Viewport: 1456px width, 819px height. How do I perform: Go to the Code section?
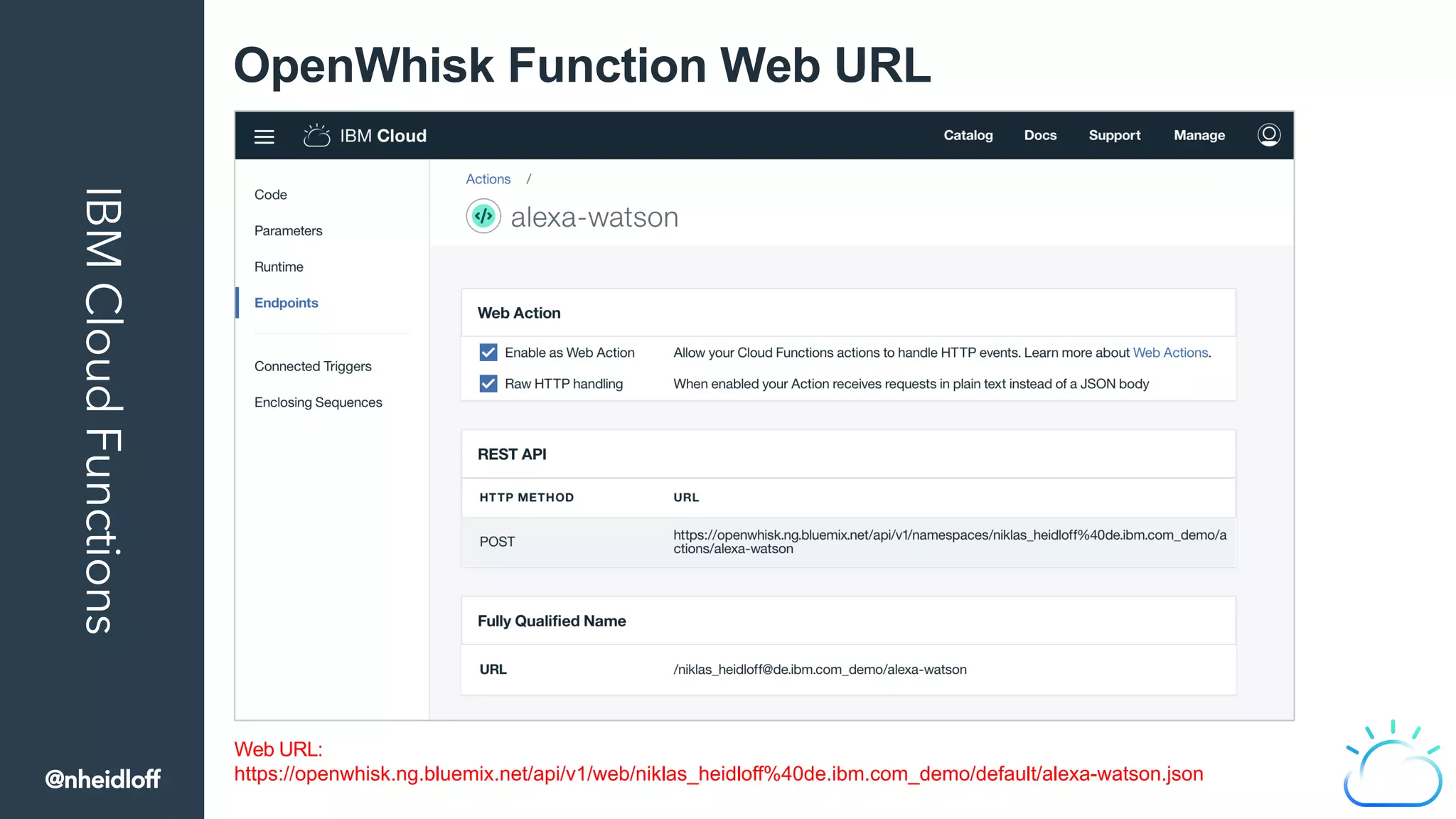271,195
